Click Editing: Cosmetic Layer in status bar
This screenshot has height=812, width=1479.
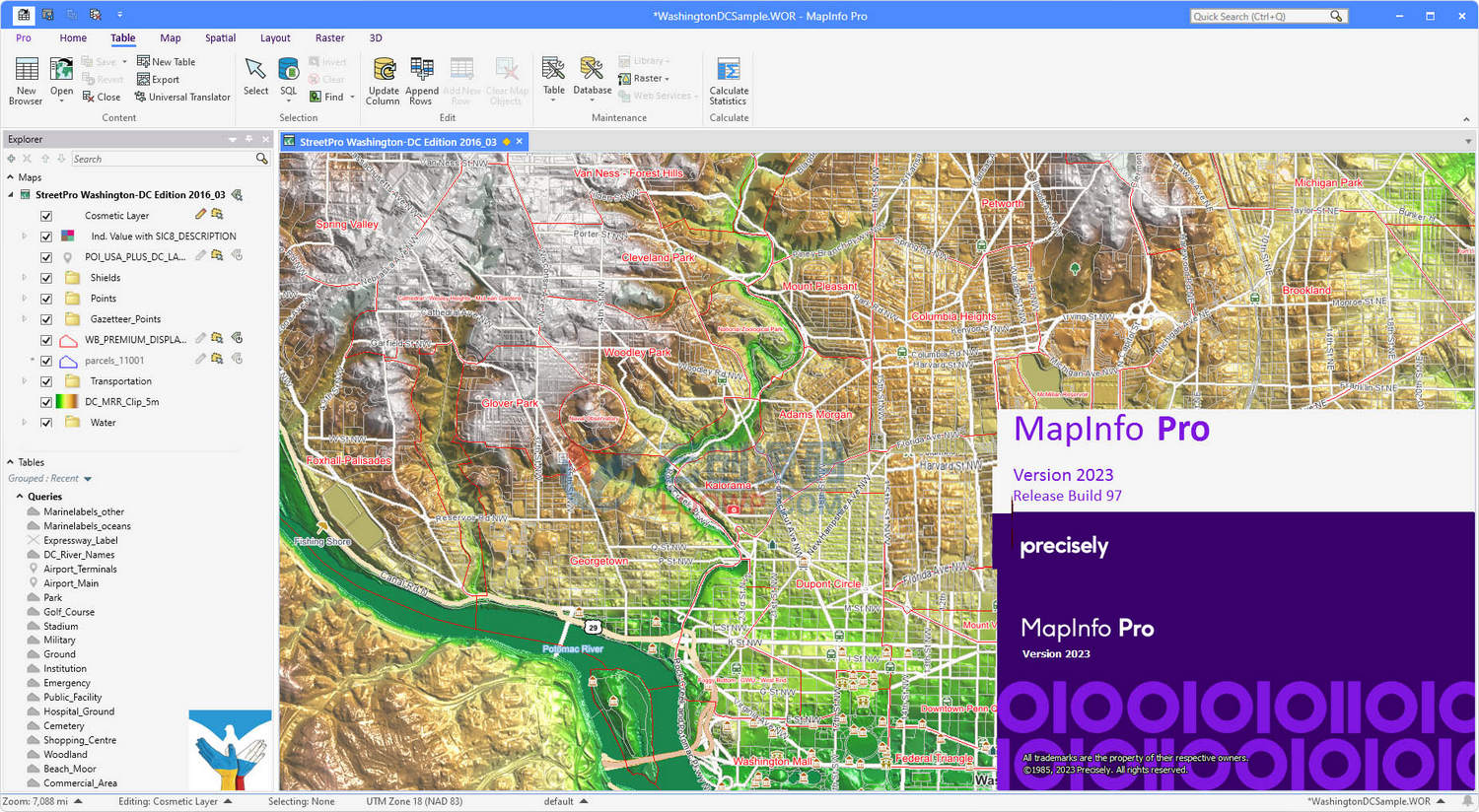coord(176,801)
